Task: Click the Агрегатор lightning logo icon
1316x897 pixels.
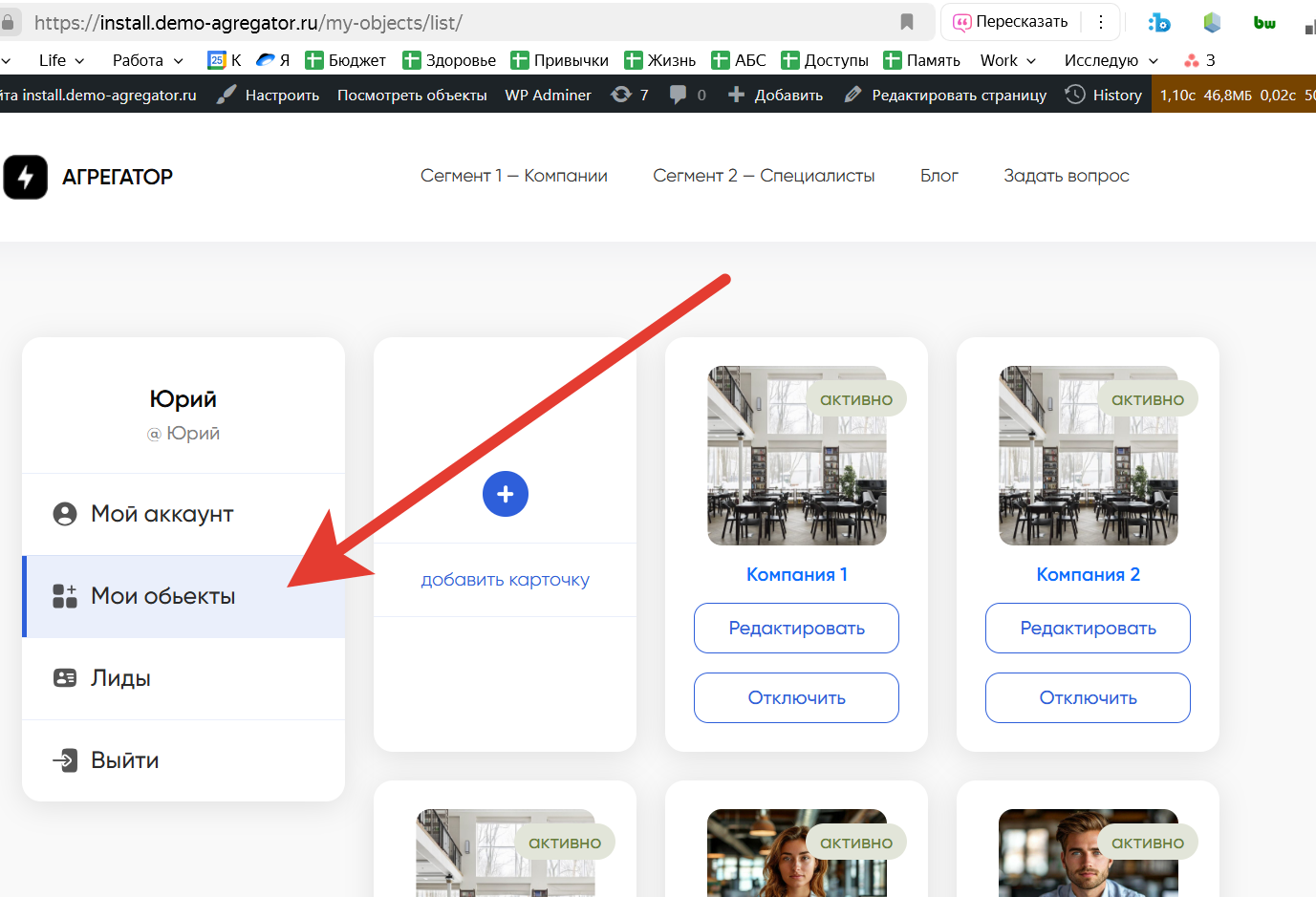Action: coord(26,177)
